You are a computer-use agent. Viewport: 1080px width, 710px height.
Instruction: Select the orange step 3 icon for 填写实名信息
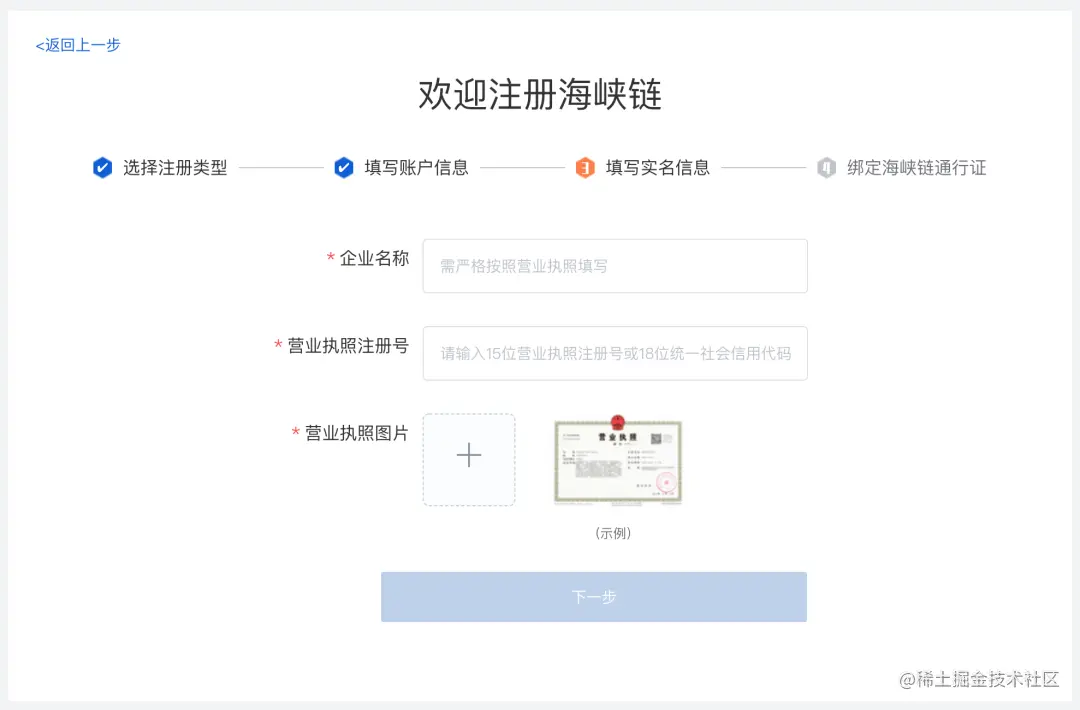(586, 167)
